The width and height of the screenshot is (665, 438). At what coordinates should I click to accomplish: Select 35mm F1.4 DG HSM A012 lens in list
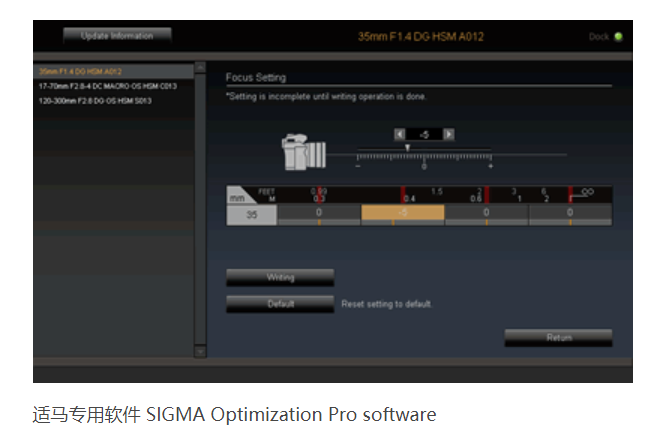114,71
